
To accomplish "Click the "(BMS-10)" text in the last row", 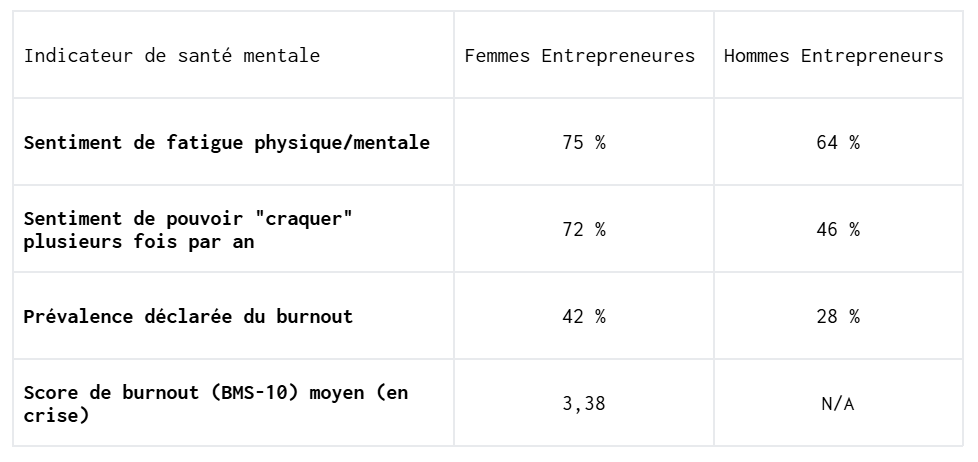I will (x=255, y=393).
